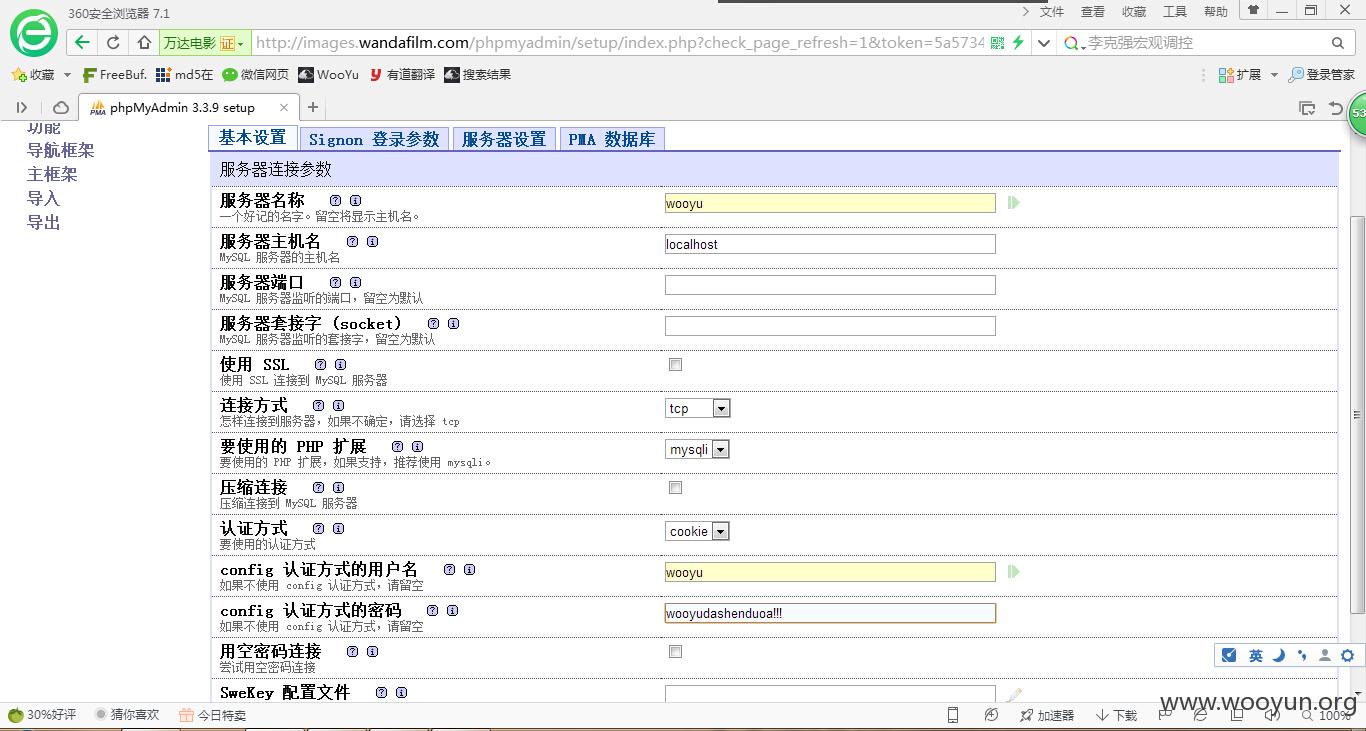Viewport: 1366px width, 731px height.
Task: Open the 查看 menu
Action: [x=1093, y=12]
